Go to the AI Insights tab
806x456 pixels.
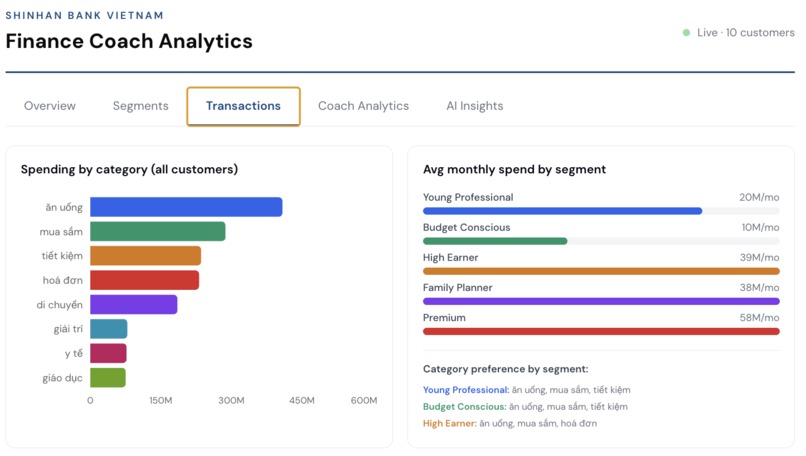pos(474,106)
